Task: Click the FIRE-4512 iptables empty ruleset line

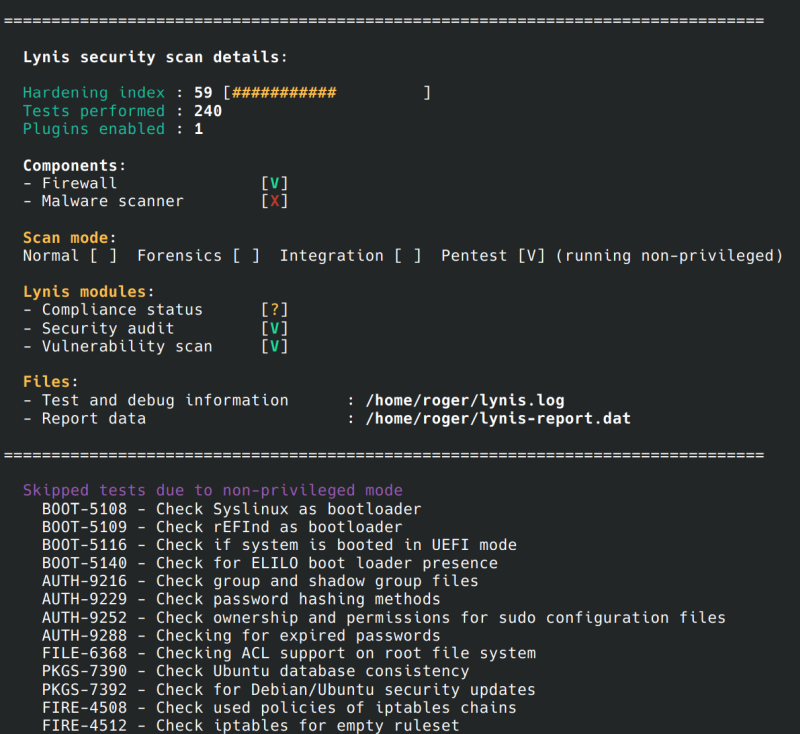Action: click(250, 725)
